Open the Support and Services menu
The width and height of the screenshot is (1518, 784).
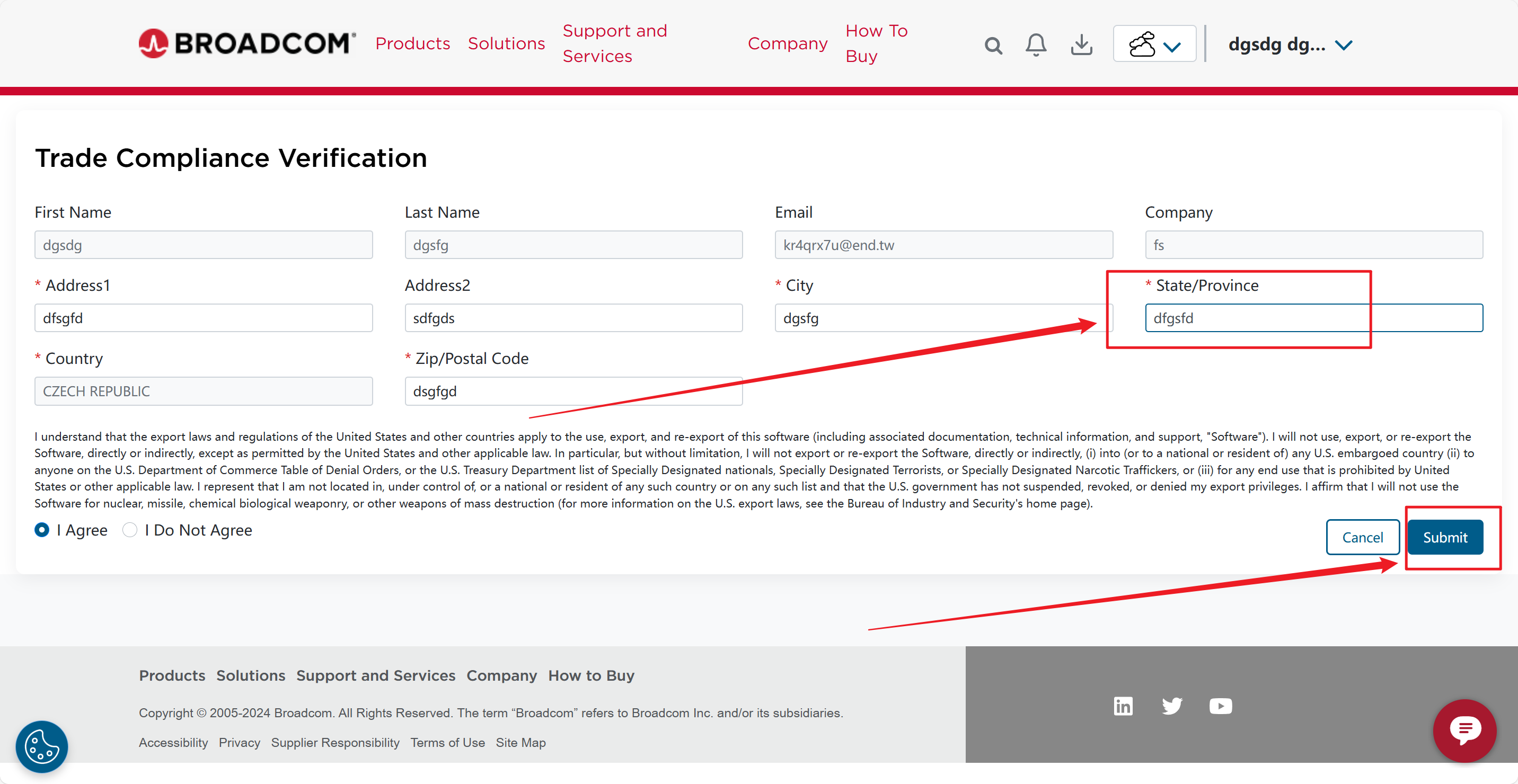pyautogui.click(x=615, y=43)
